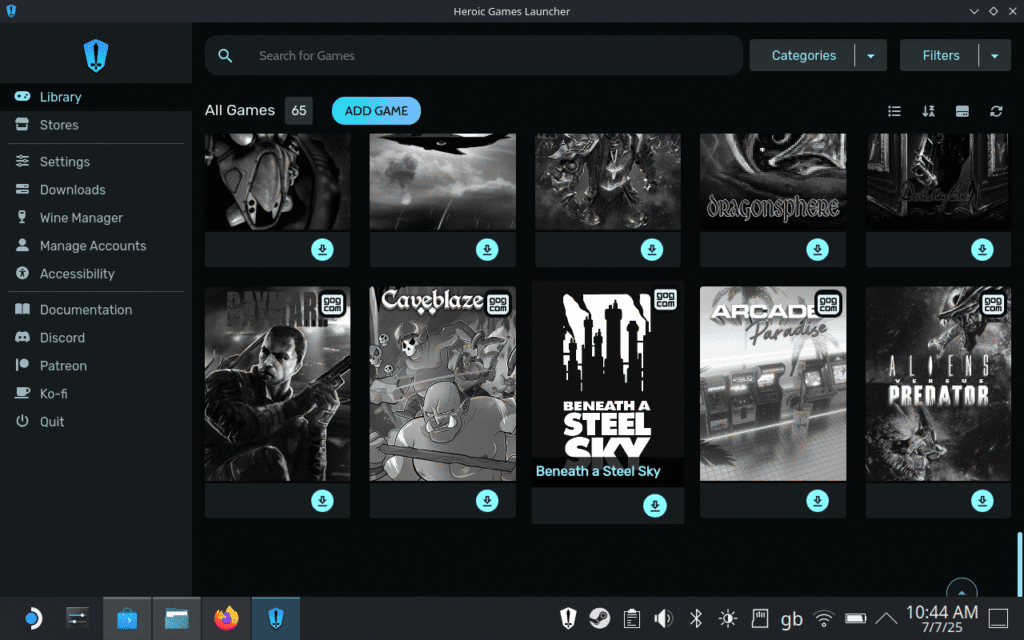Open Manage Accounts page
1024x640 pixels.
coord(93,246)
